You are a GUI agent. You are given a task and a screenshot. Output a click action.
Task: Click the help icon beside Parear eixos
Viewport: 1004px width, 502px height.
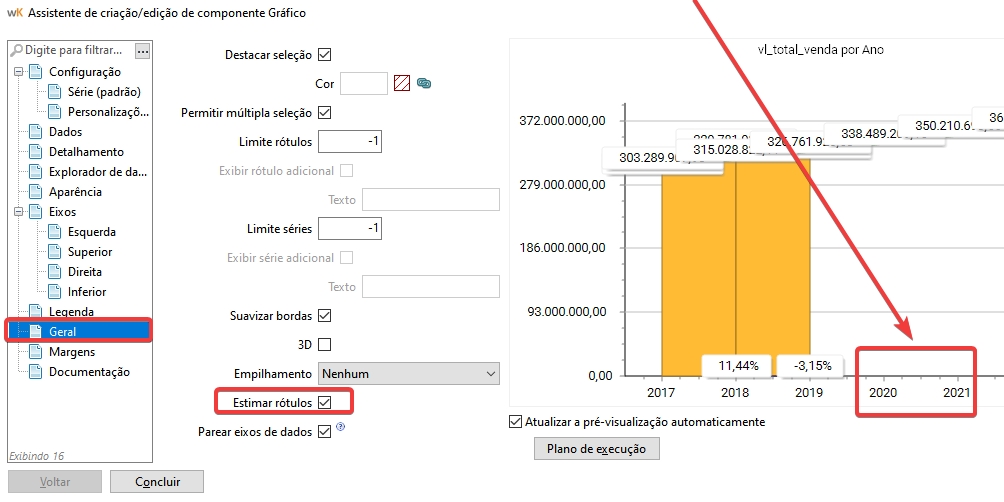click(x=341, y=428)
